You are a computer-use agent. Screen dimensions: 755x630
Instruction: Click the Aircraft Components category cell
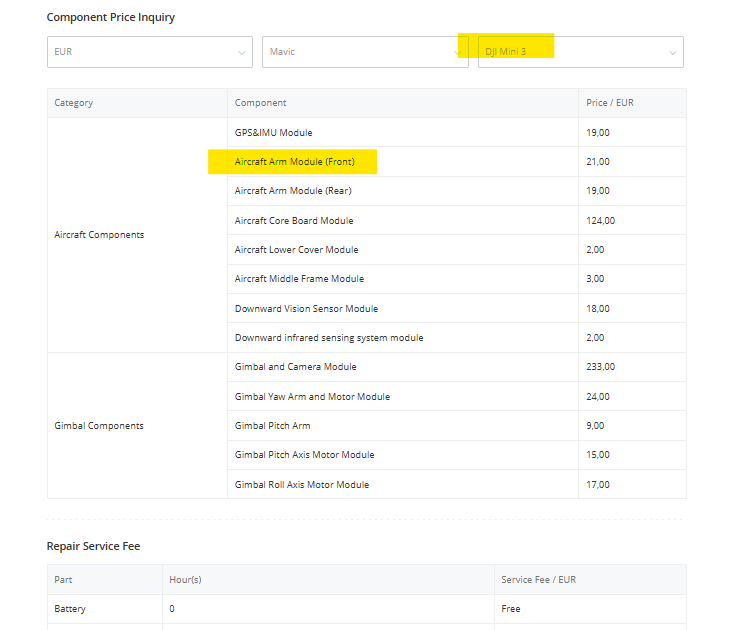pos(137,235)
